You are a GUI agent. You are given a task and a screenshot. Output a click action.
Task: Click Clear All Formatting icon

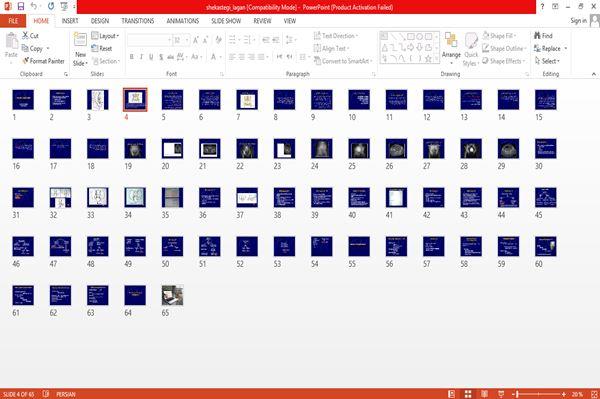[x=218, y=40]
